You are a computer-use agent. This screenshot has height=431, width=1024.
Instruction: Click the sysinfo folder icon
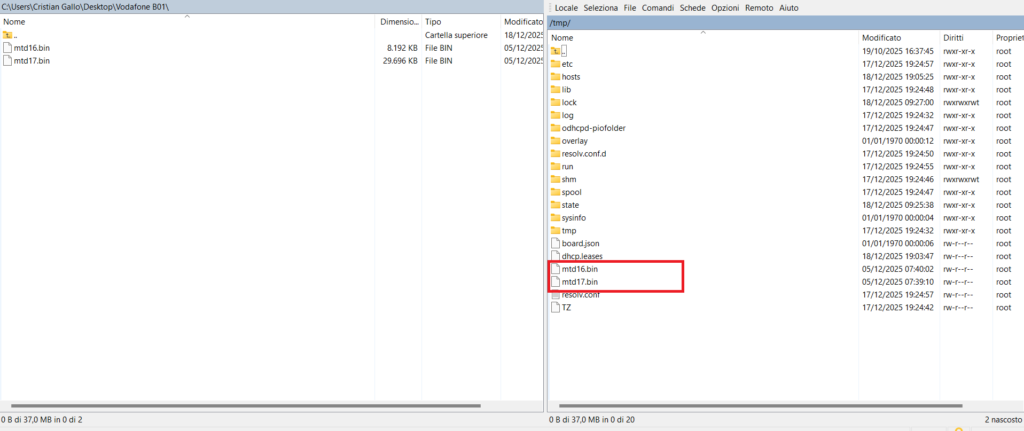[x=556, y=218]
